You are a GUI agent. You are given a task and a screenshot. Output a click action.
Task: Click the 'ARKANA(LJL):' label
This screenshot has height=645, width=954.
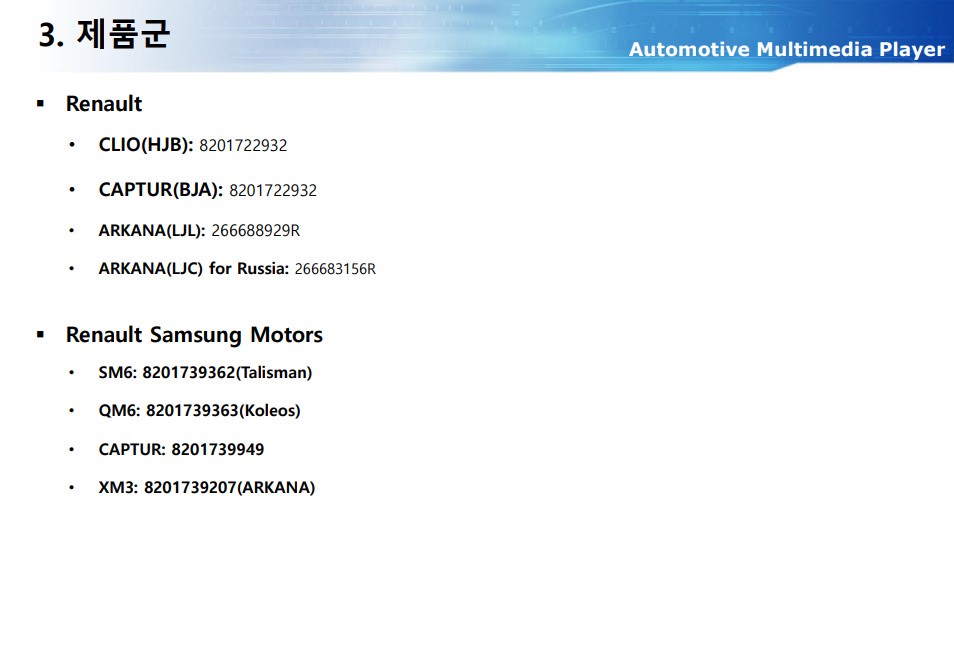pos(152,231)
